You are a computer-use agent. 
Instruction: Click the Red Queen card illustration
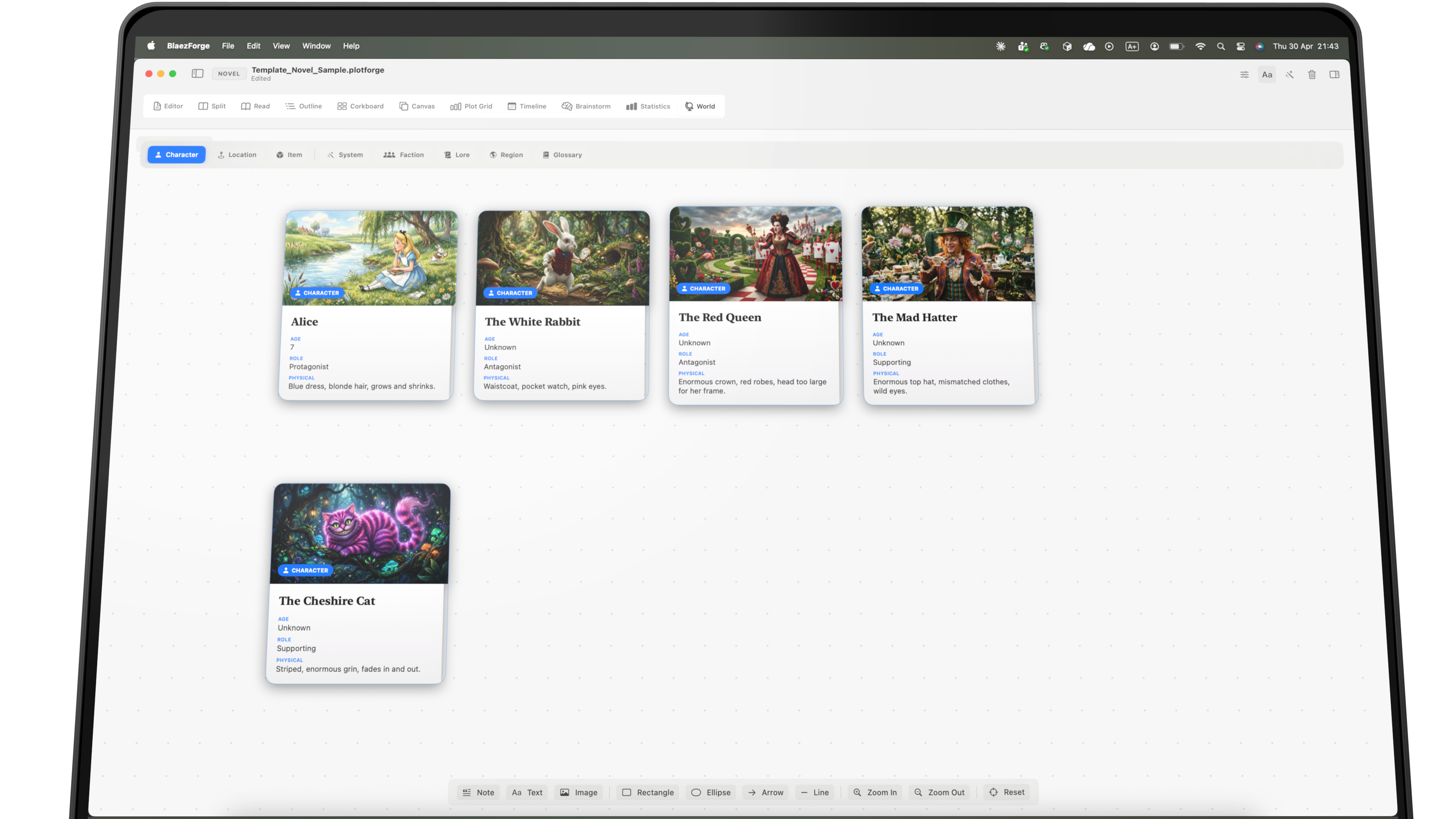click(755, 254)
